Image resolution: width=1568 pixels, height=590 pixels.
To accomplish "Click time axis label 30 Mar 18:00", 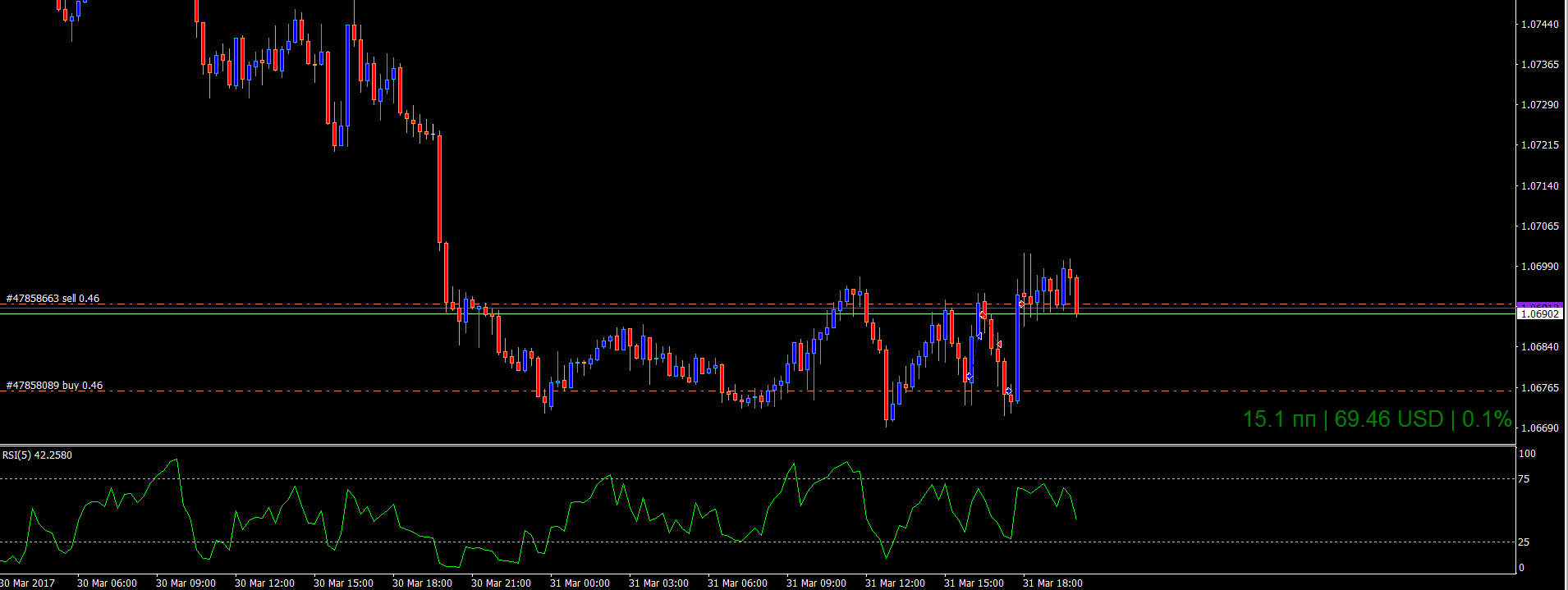I will click(x=423, y=583).
